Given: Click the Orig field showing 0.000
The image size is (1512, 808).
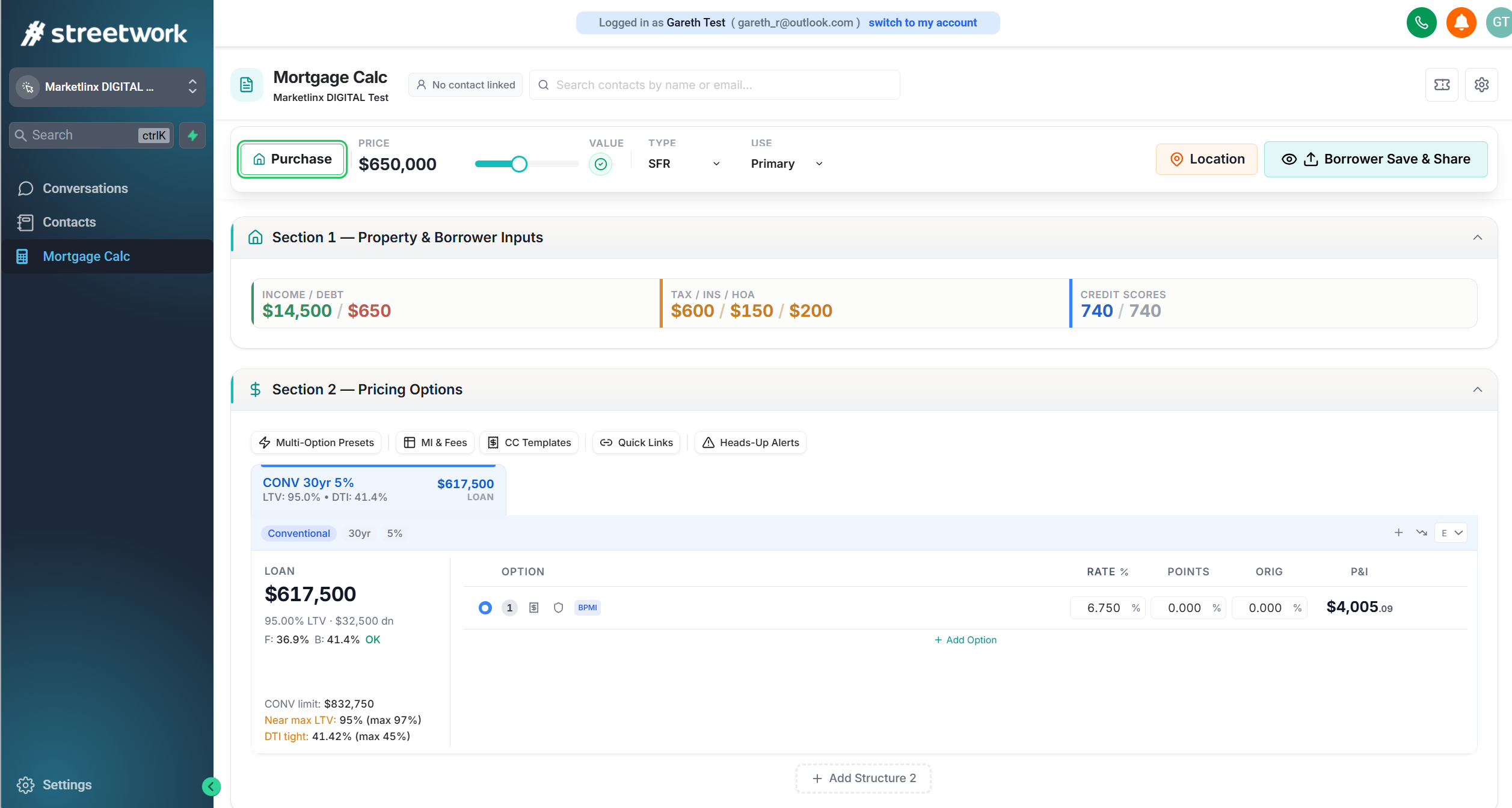Looking at the screenshot, I should tap(1269, 608).
